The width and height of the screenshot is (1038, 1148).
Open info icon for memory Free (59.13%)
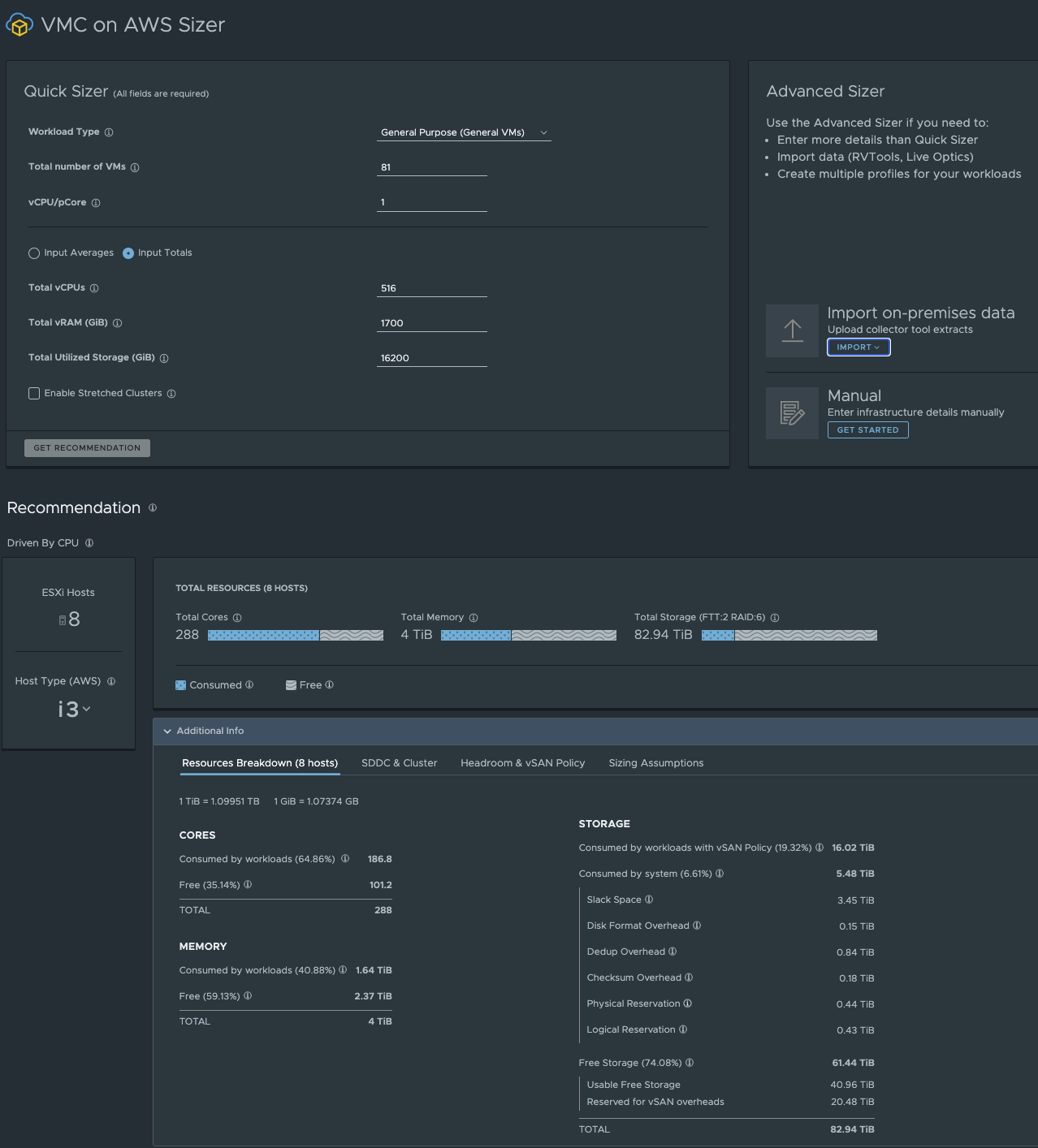tap(248, 995)
